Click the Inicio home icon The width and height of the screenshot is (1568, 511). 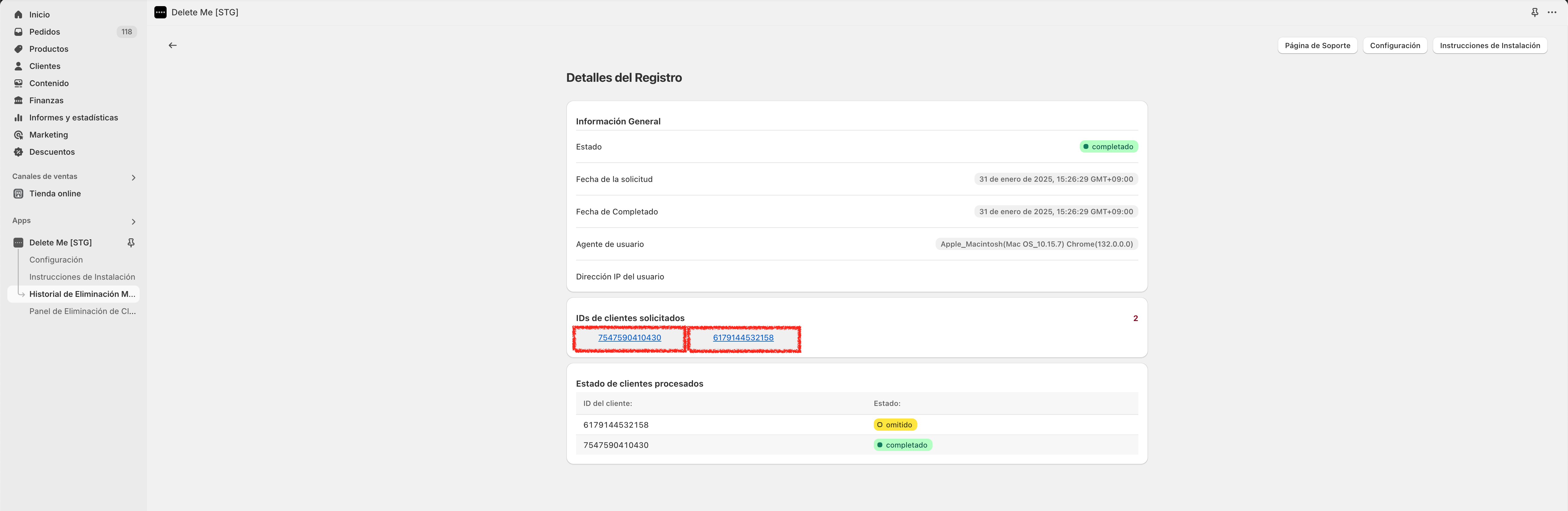click(x=18, y=15)
